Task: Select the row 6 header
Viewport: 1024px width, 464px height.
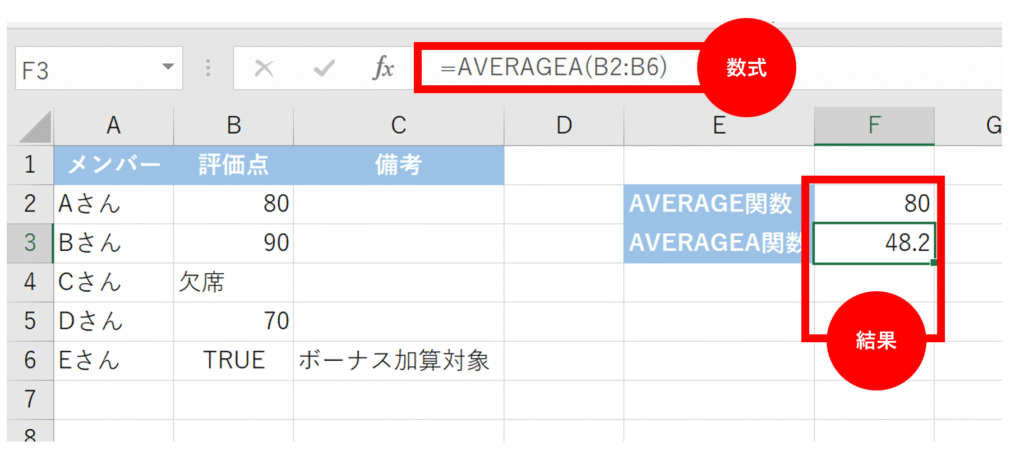Action: click(29, 360)
